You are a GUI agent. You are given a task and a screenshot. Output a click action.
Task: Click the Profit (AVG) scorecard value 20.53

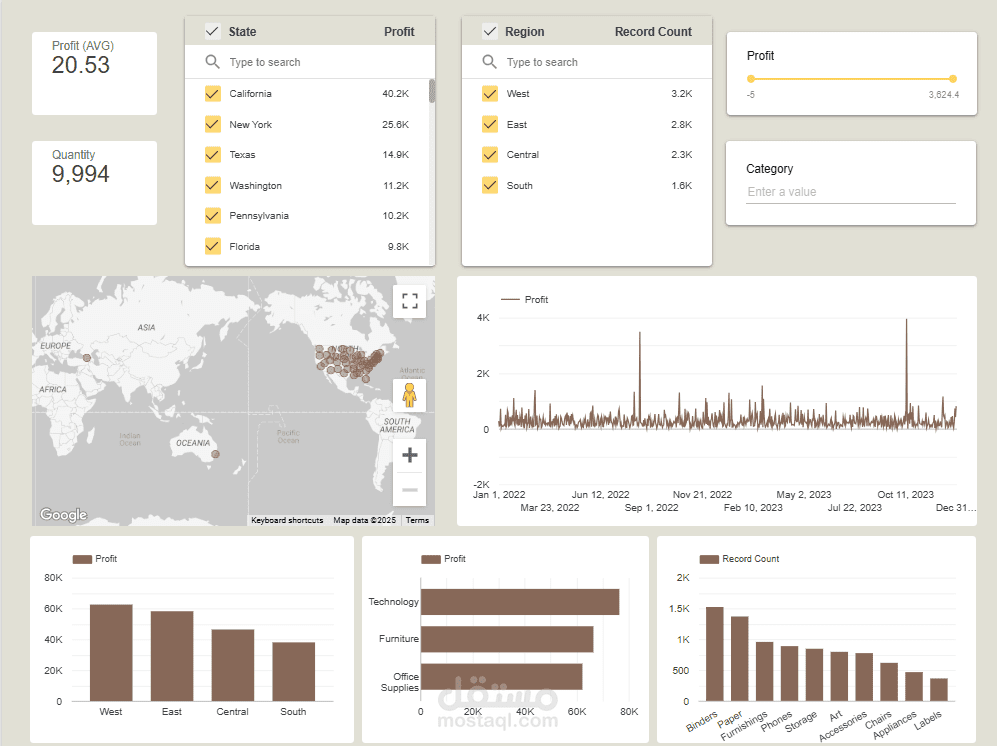coord(81,65)
